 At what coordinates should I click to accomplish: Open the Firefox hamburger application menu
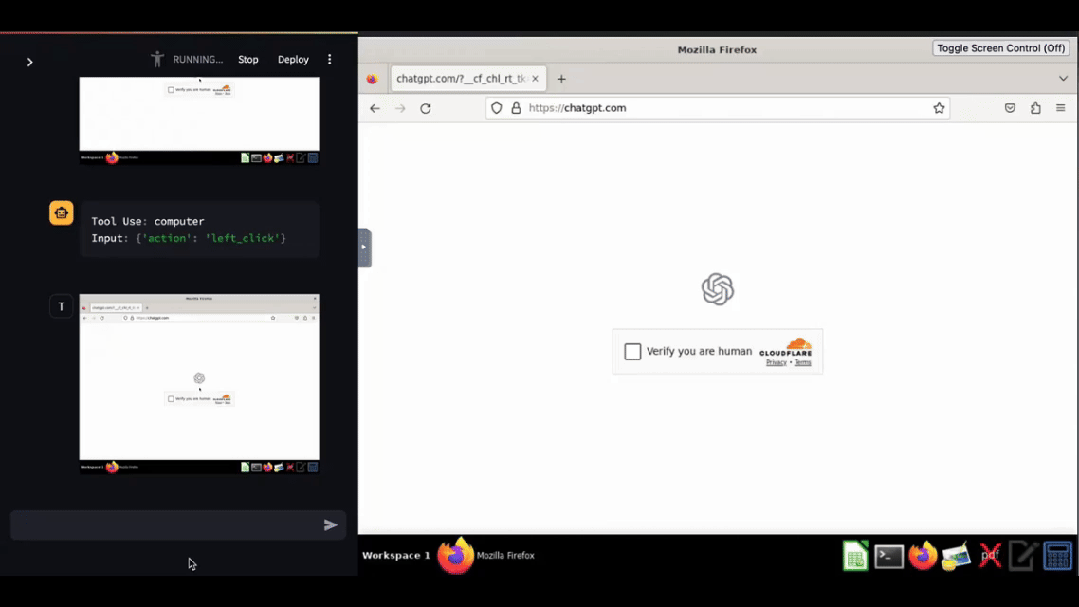1060,108
